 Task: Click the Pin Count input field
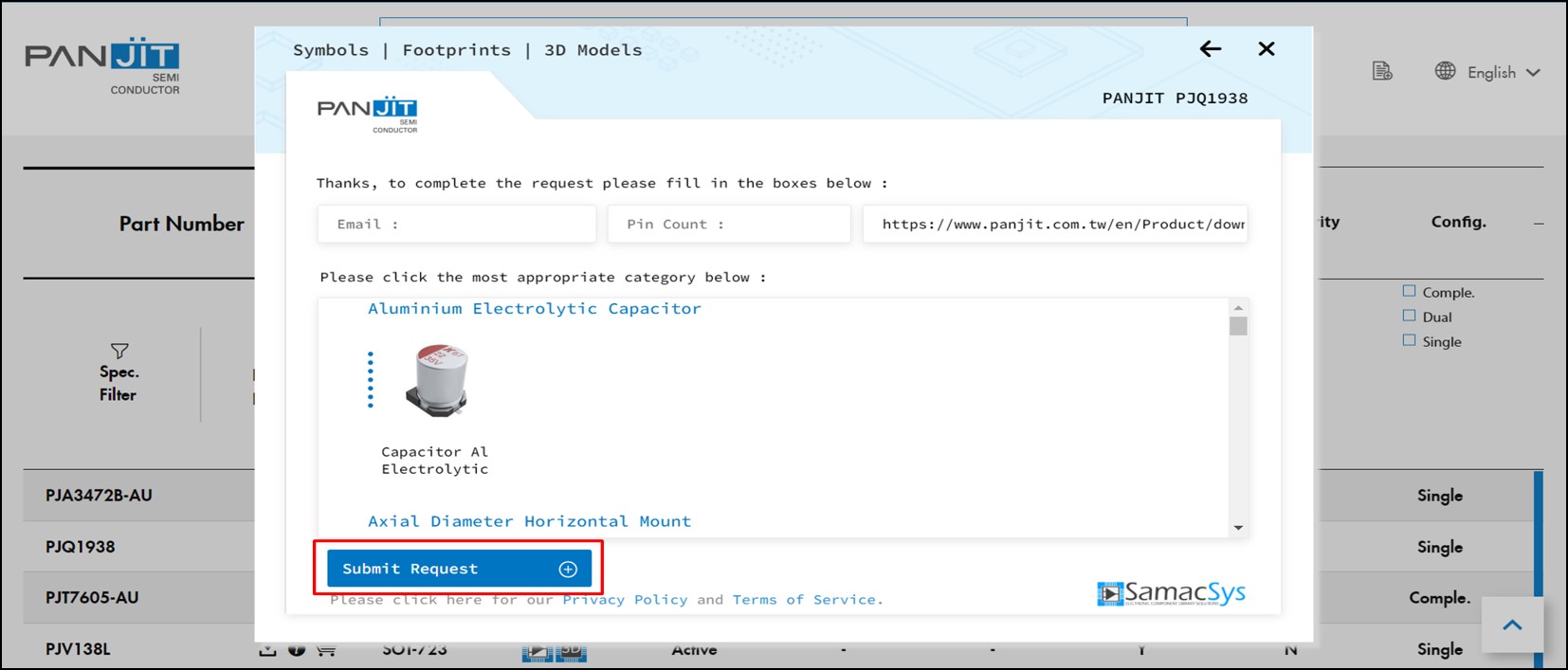(x=729, y=224)
